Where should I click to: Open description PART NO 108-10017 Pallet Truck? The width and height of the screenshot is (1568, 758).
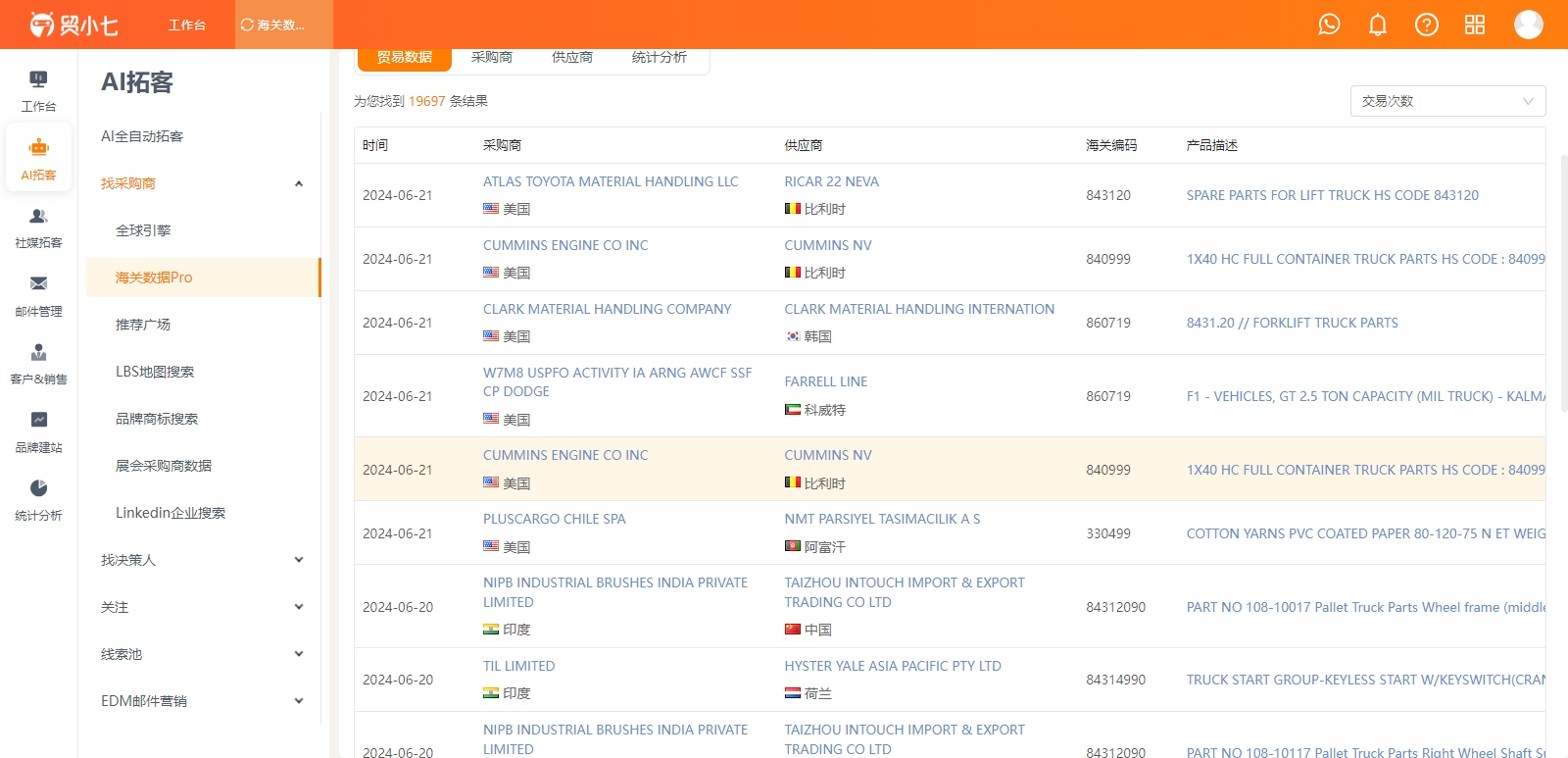tap(1365, 607)
